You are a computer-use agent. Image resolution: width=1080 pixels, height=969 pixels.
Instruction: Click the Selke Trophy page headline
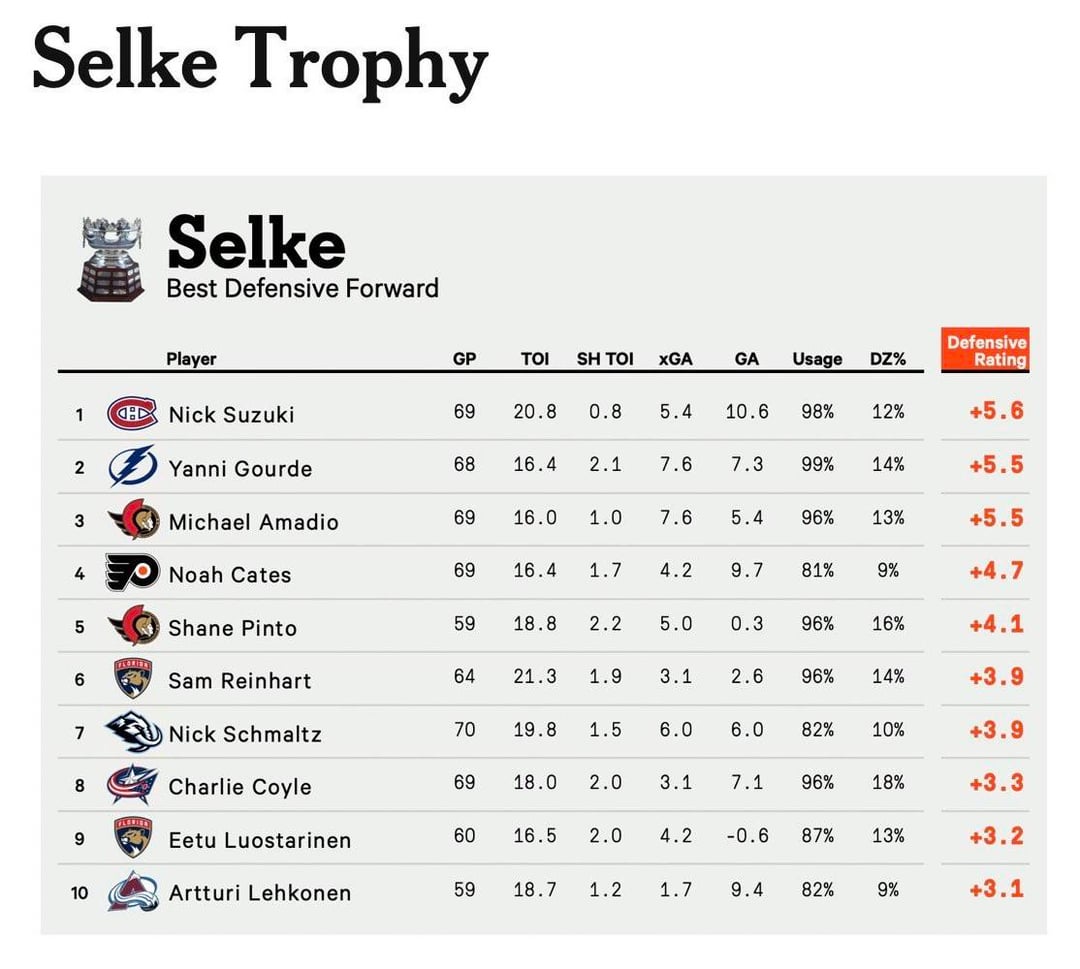coord(260,58)
